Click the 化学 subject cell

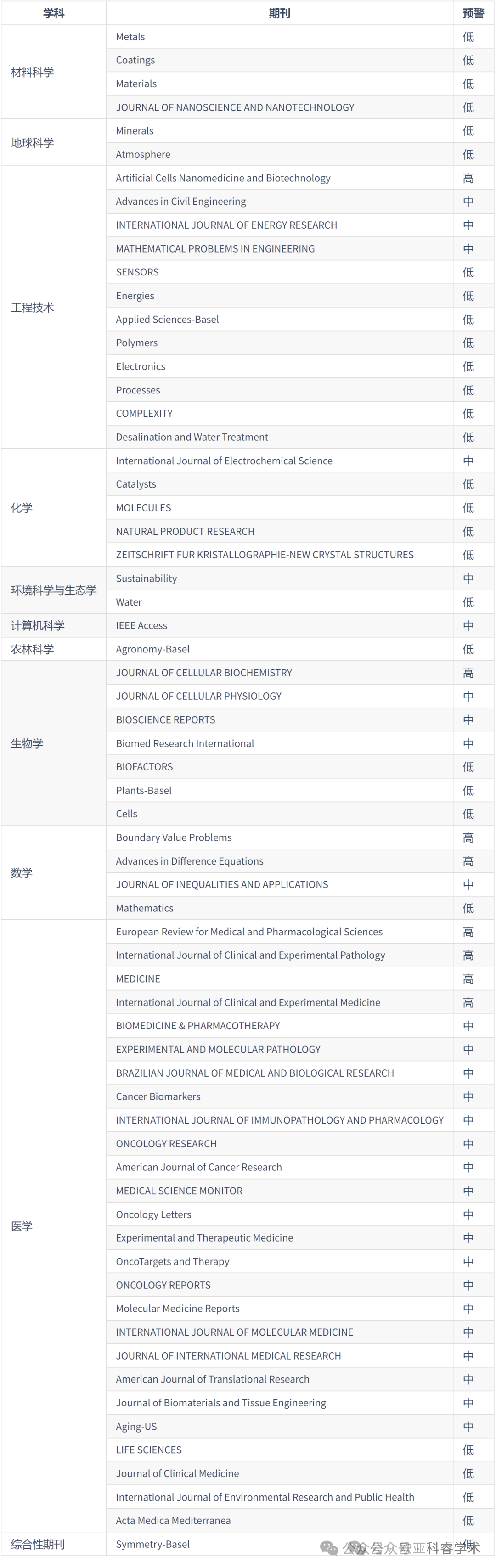(54, 508)
